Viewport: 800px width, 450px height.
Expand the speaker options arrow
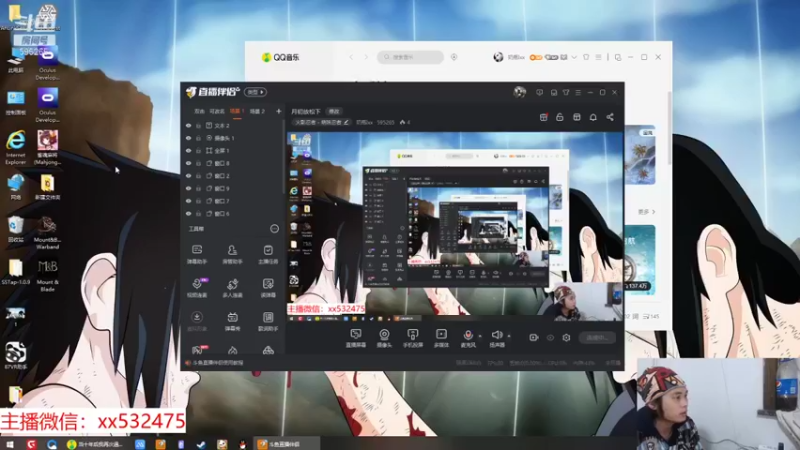(509, 336)
